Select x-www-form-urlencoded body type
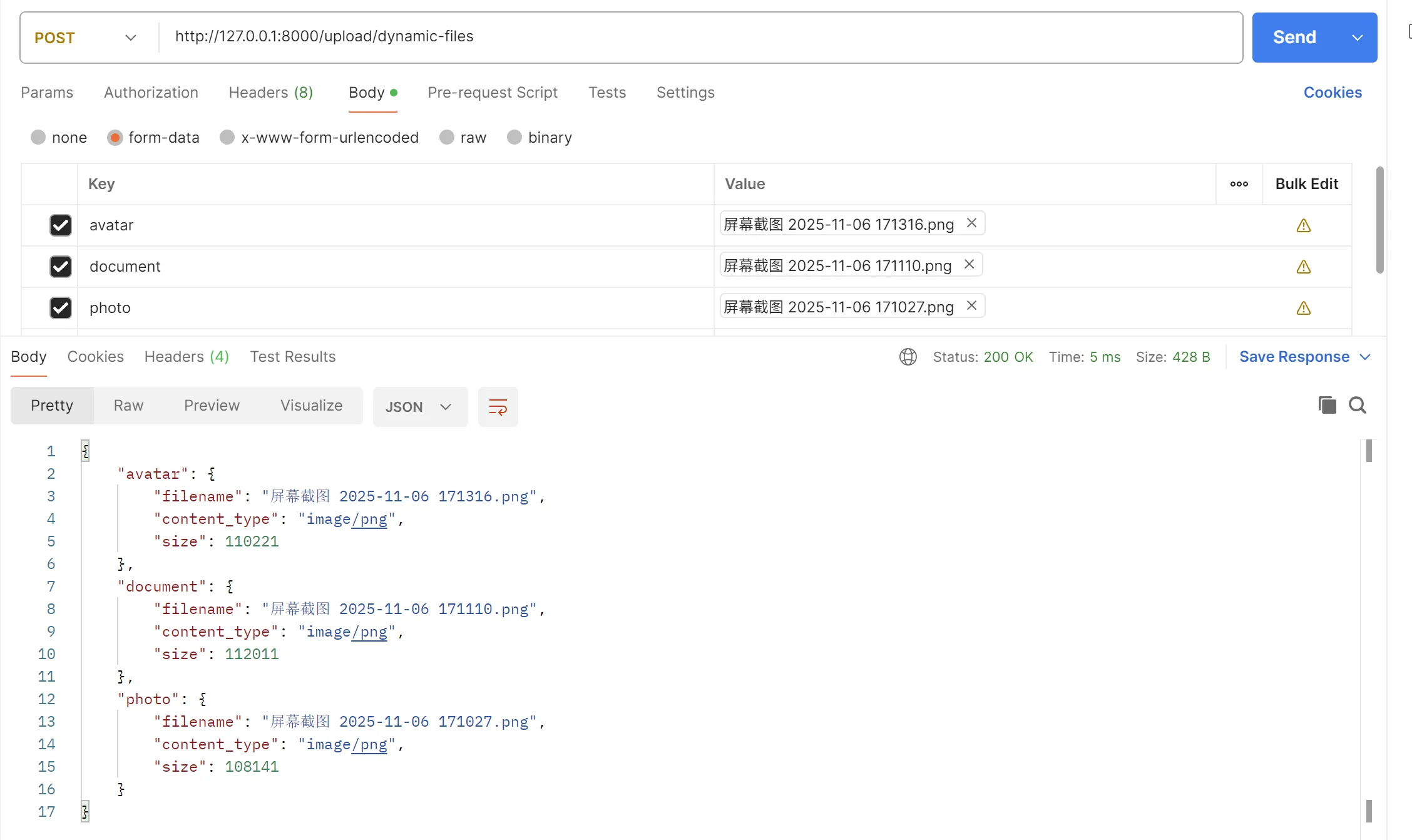 227,137
